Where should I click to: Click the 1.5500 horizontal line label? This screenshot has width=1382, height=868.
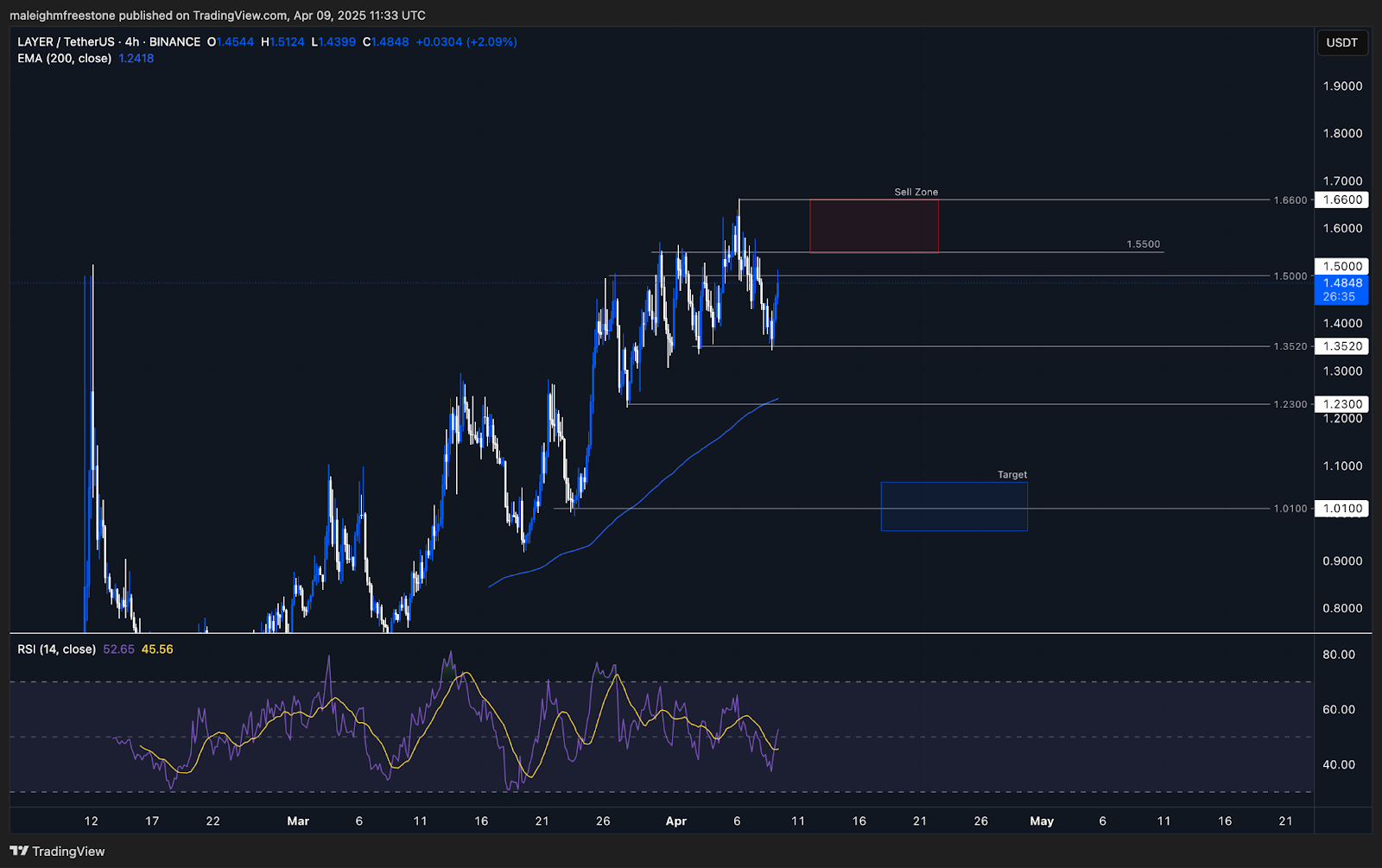[1143, 244]
